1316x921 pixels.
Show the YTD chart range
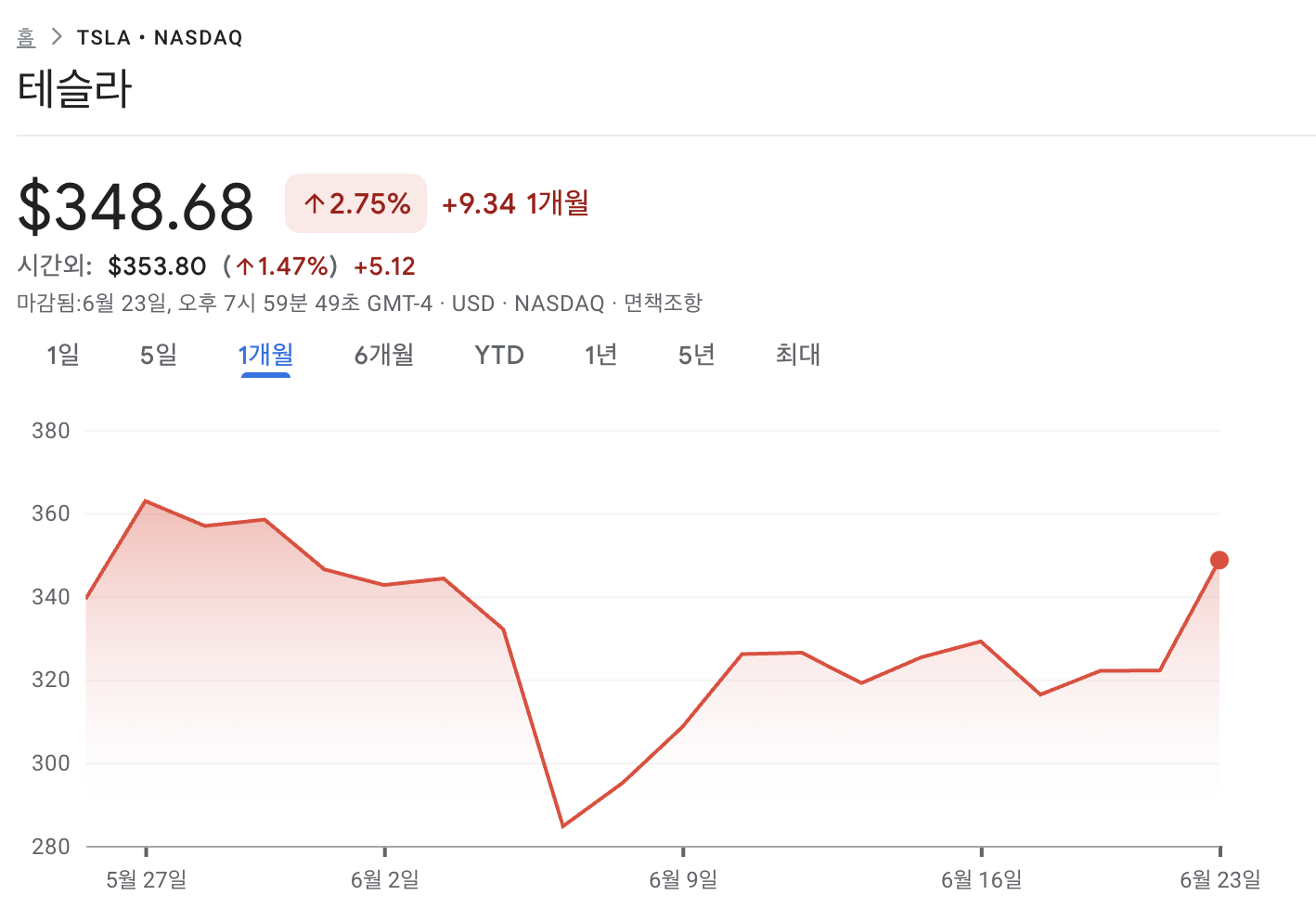499,355
